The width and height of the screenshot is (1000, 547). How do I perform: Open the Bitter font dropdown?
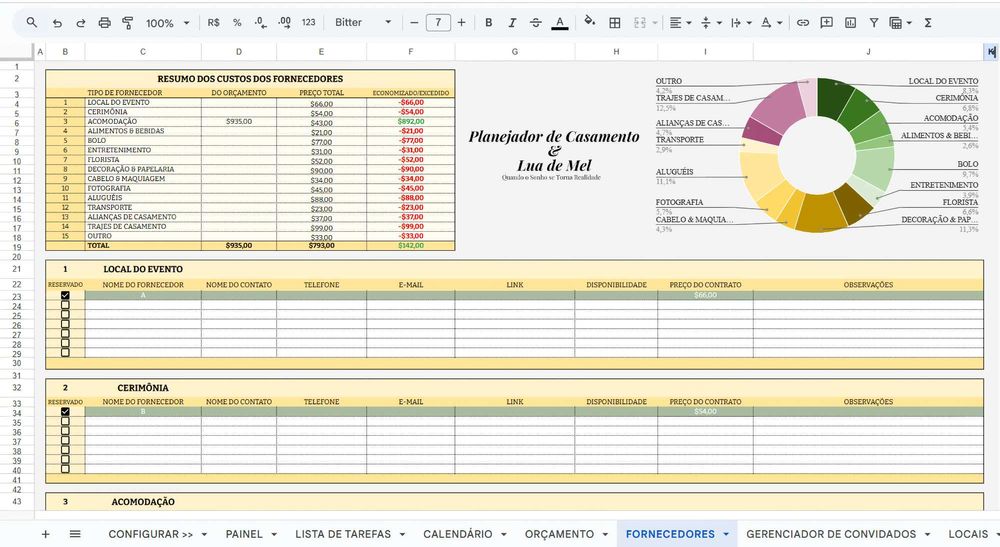click(x=363, y=22)
